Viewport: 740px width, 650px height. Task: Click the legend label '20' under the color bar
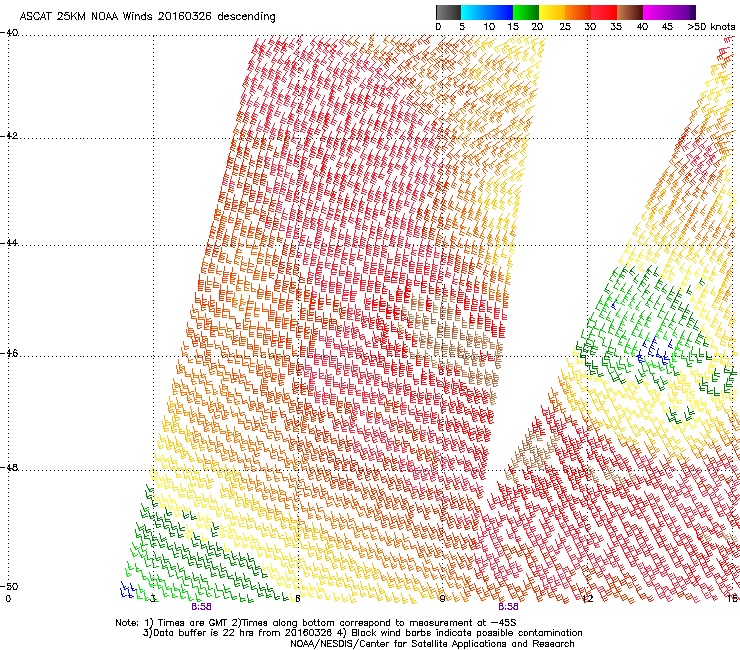[x=538, y=27]
